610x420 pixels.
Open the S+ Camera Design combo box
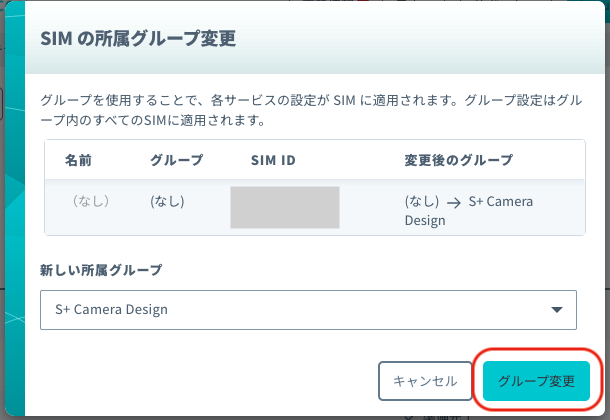click(x=308, y=310)
